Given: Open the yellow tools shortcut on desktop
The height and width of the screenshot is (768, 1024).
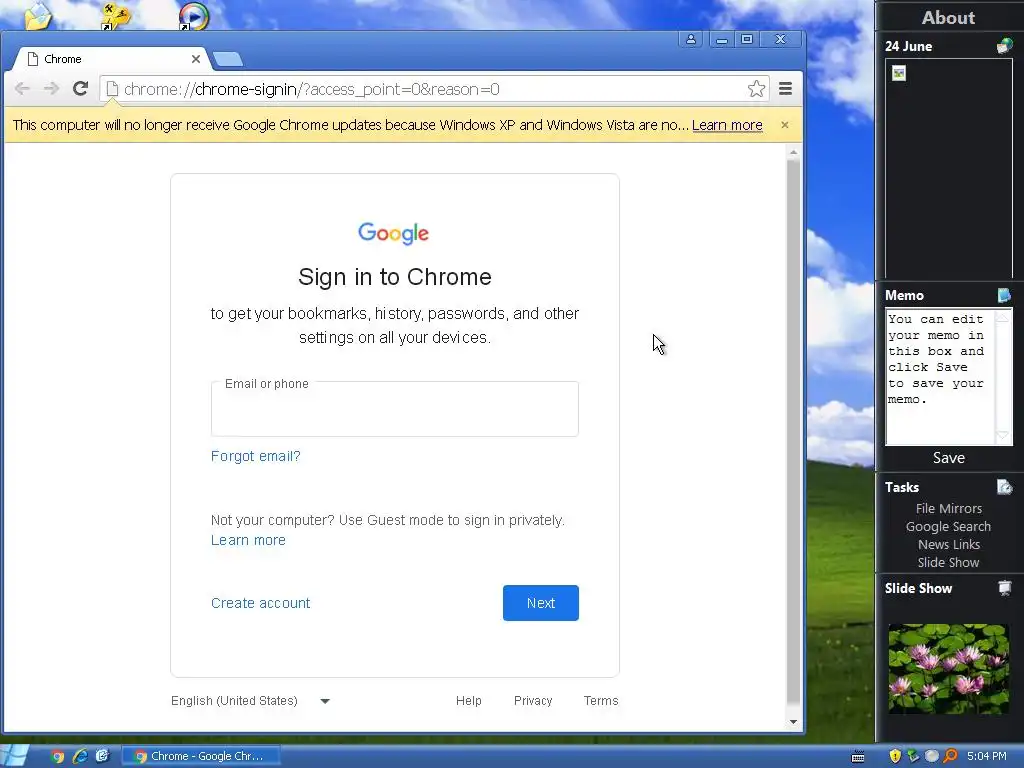Looking at the screenshot, I should pos(116,16).
